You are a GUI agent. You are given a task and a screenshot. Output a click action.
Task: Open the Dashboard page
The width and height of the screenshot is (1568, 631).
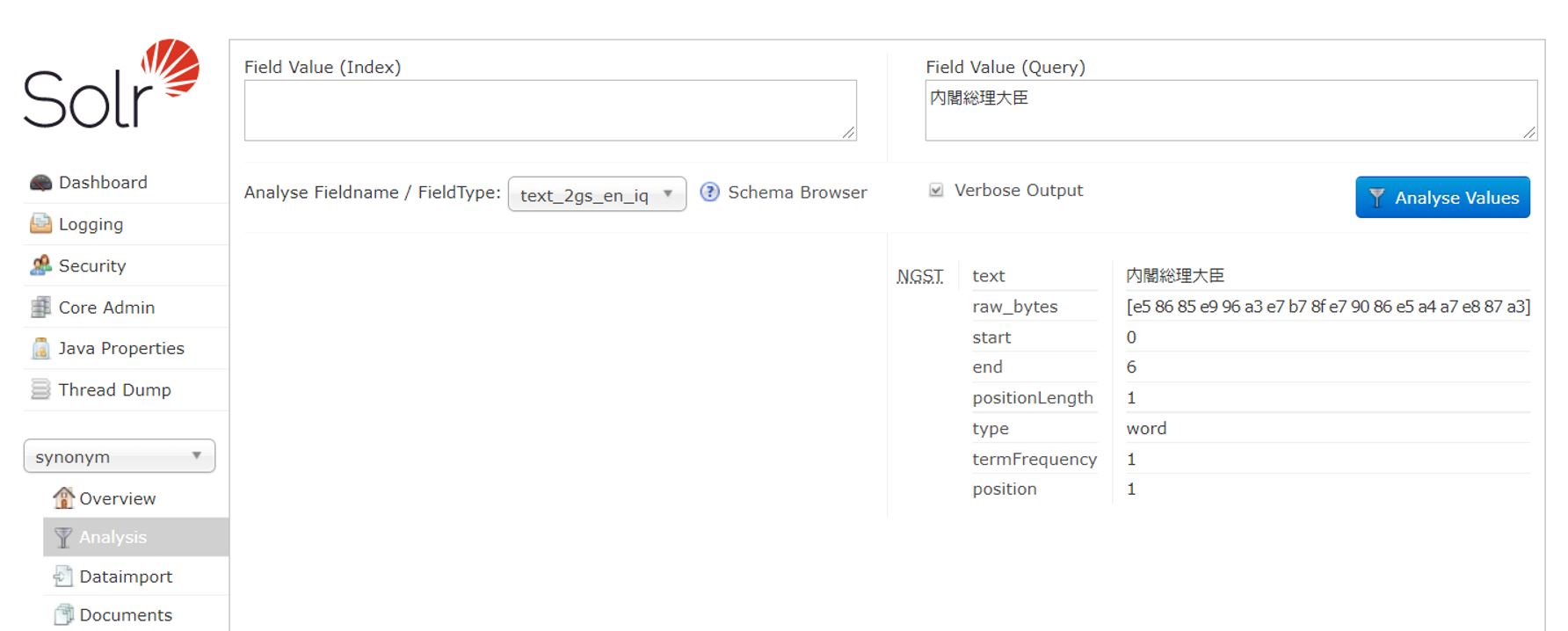103,183
